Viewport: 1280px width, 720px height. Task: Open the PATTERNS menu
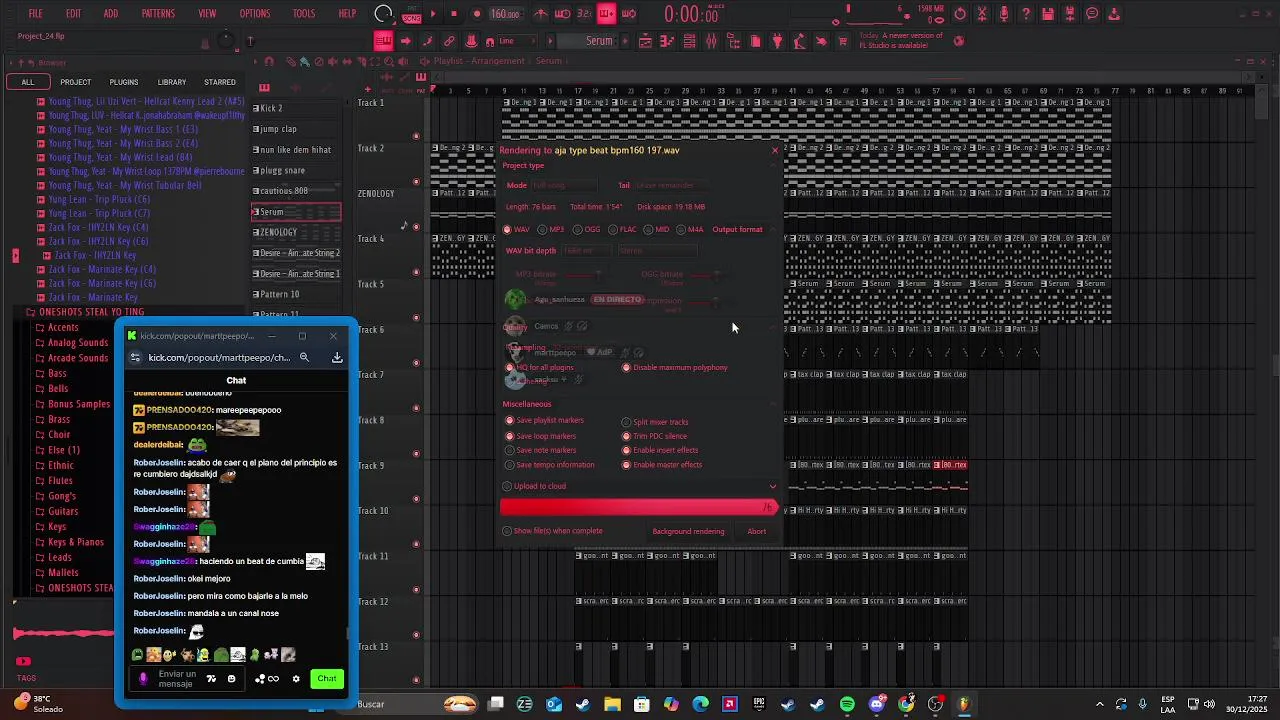coord(158,14)
